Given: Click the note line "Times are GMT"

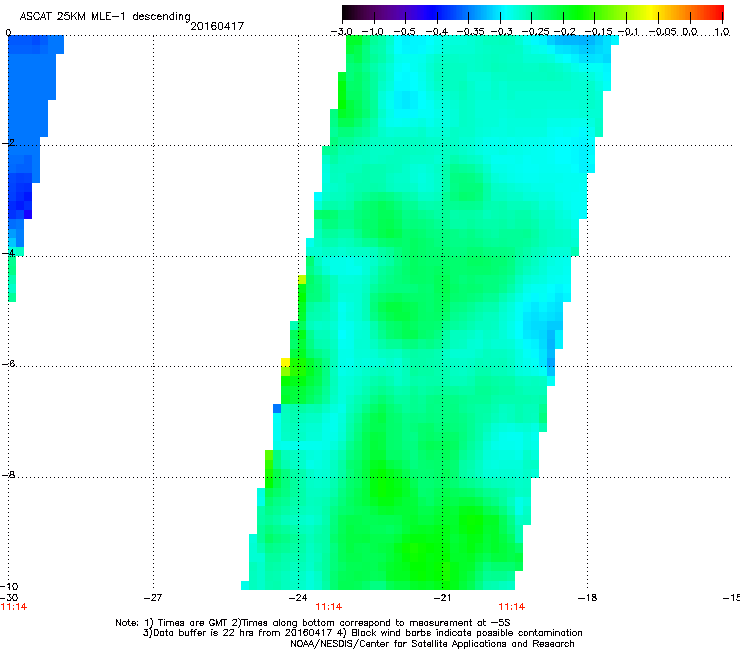Looking at the screenshot, I should [312, 623].
